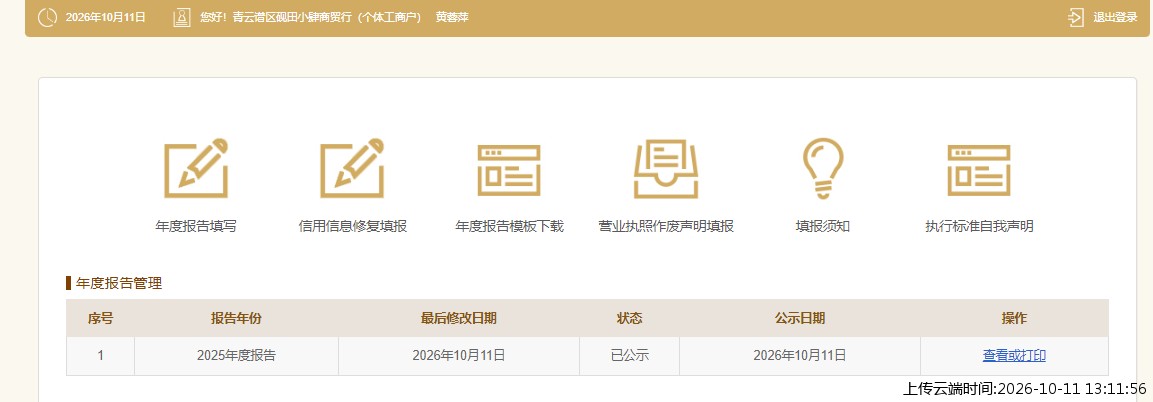
Task: Click the 信用信息修复填报 label
Action: pos(352,226)
